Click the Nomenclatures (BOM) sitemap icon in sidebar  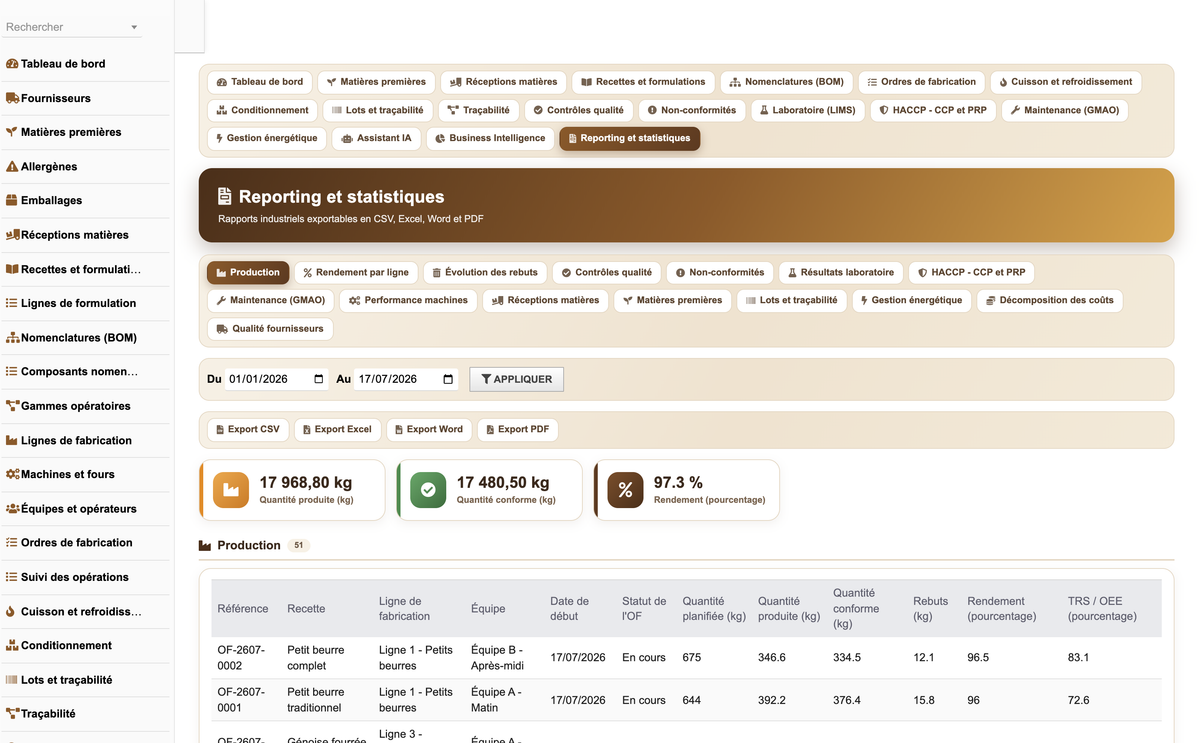click(12, 337)
